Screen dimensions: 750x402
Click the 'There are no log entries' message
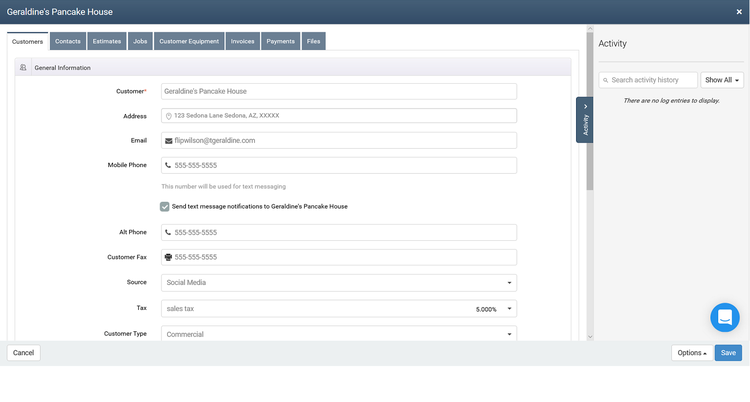pos(671,100)
